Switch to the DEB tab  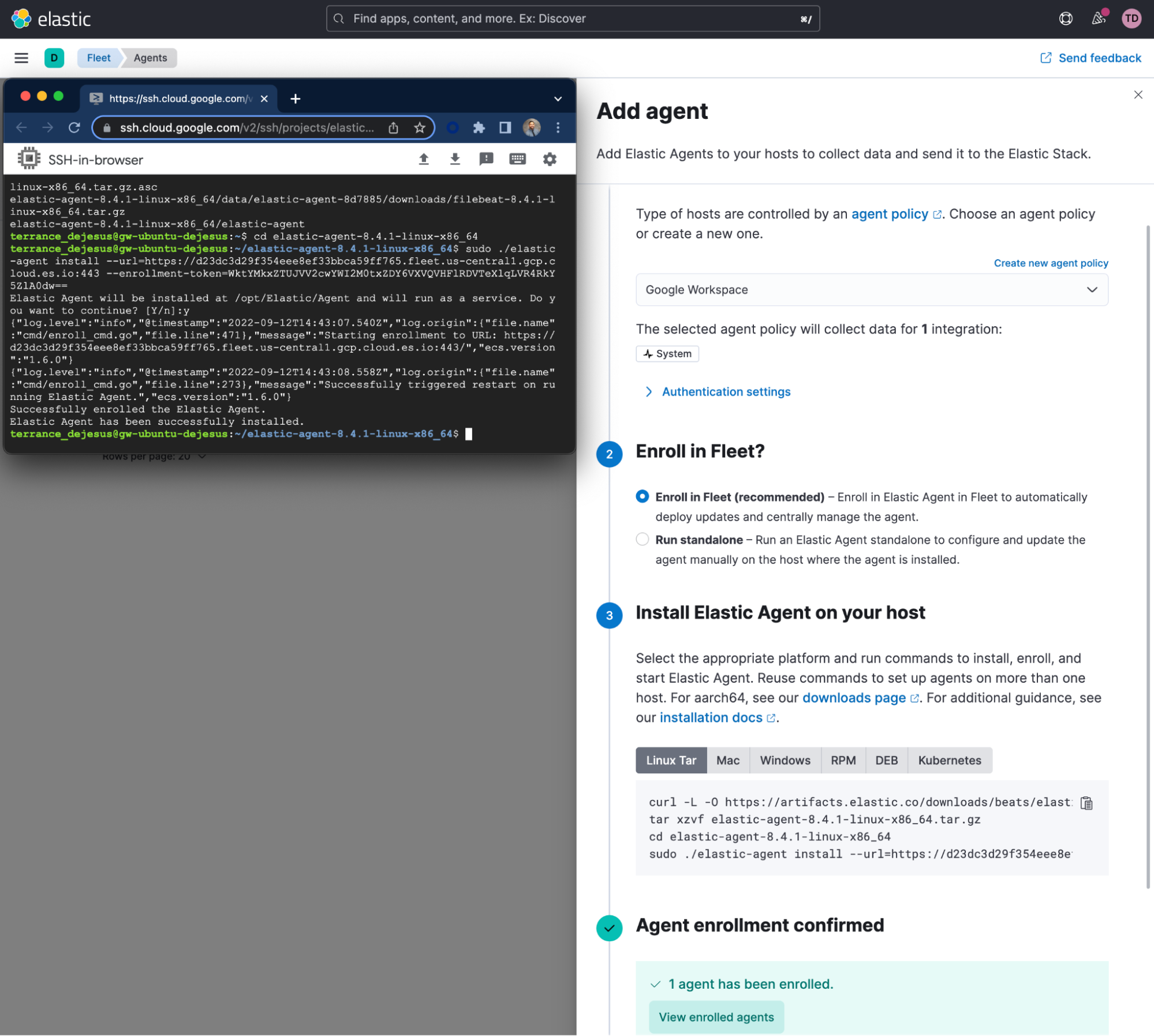pyautogui.click(x=886, y=761)
